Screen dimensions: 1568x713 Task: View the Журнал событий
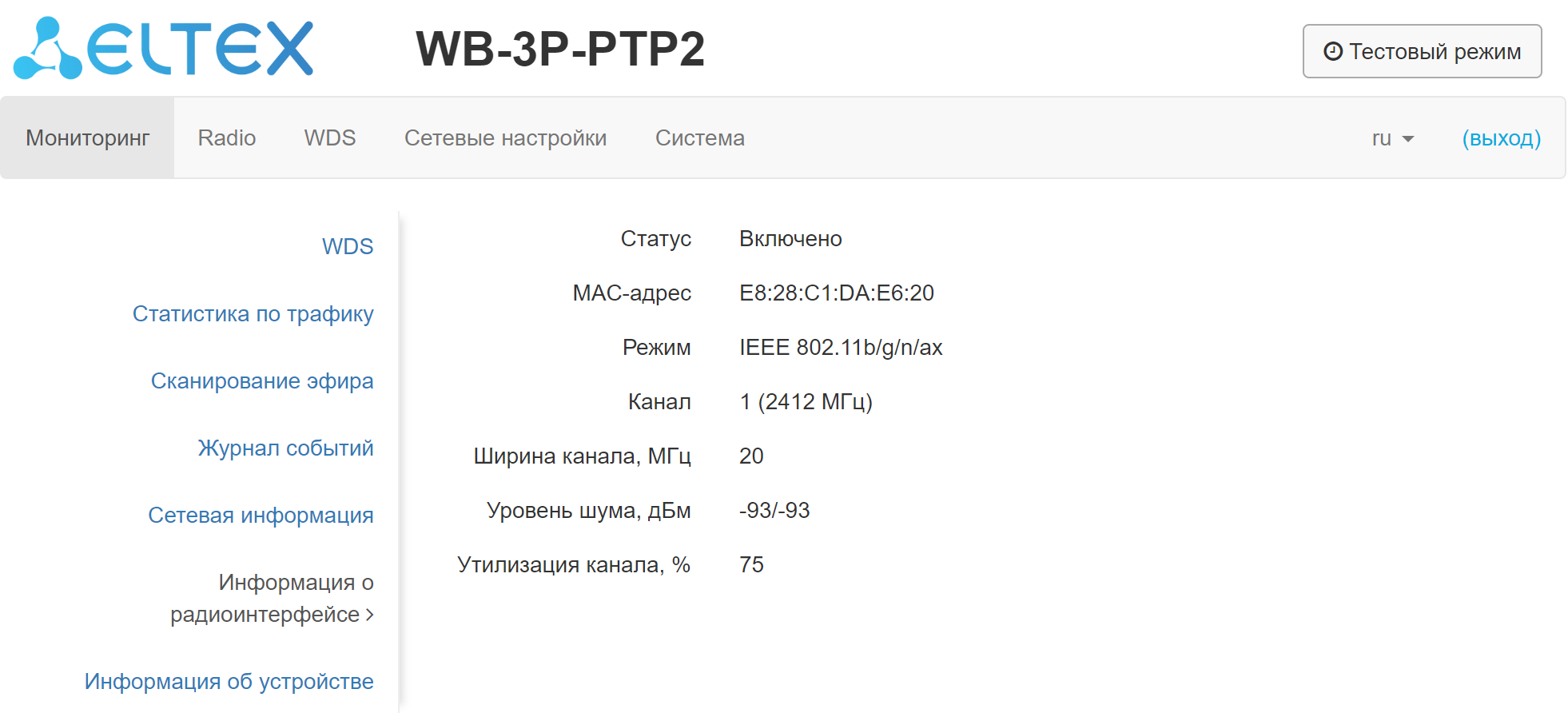coord(285,448)
